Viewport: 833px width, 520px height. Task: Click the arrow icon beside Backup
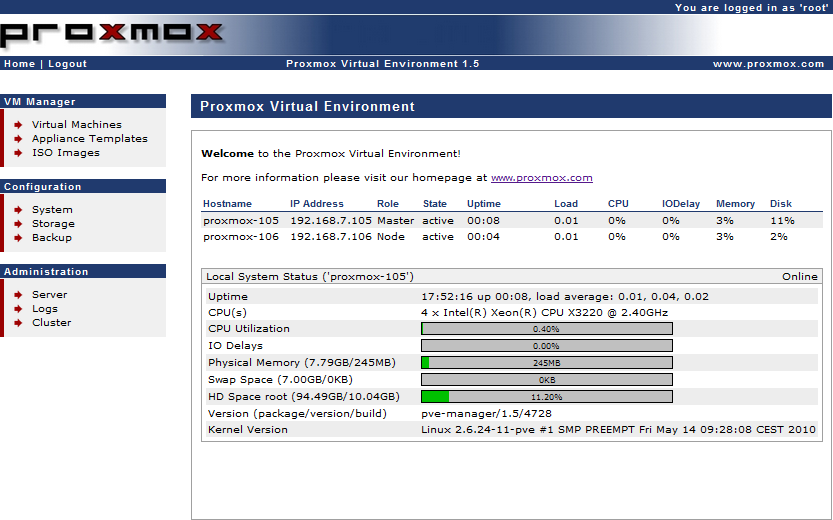pyautogui.click(x=19, y=238)
